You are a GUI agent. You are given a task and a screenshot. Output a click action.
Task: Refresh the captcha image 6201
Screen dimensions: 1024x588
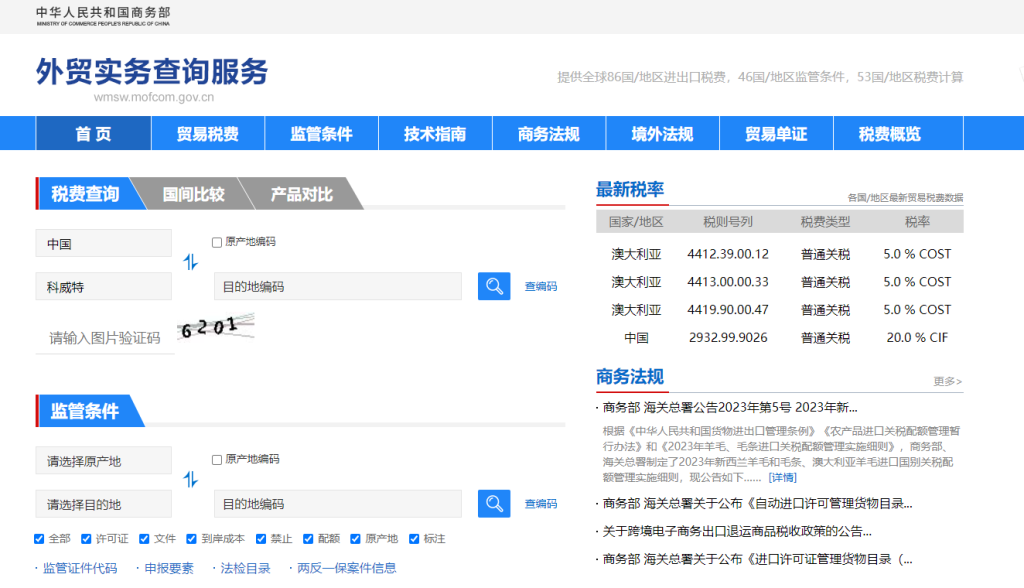(216, 326)
